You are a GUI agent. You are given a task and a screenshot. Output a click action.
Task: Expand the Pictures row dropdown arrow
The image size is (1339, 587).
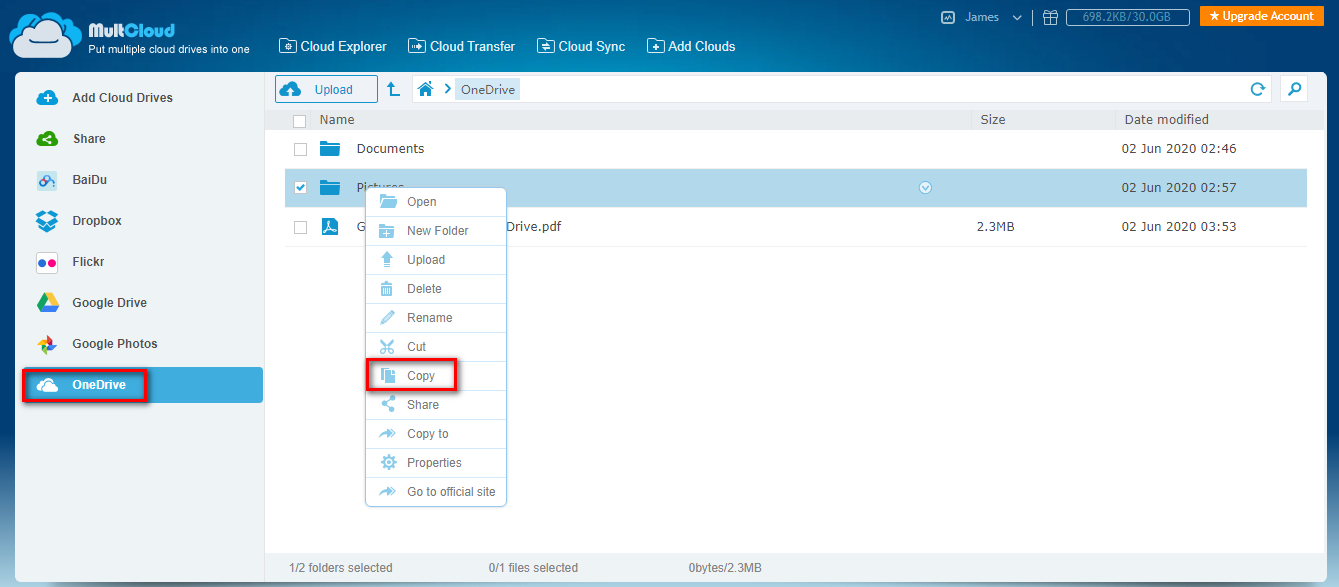pyautogui.click(x=925, y=187)
